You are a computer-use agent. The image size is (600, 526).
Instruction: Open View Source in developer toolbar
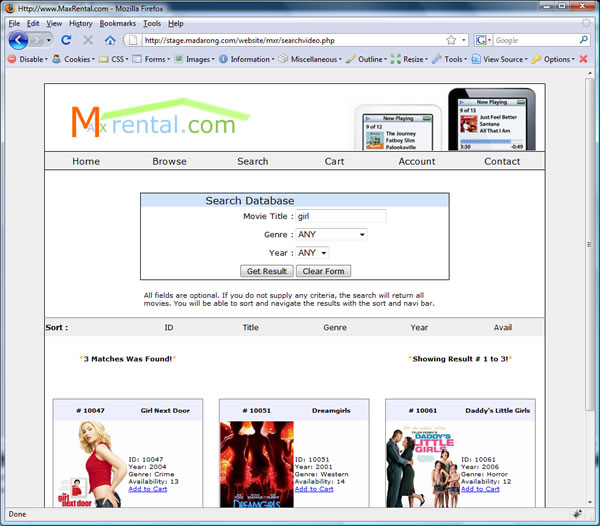pyautogui.click(x=498, y=59)
